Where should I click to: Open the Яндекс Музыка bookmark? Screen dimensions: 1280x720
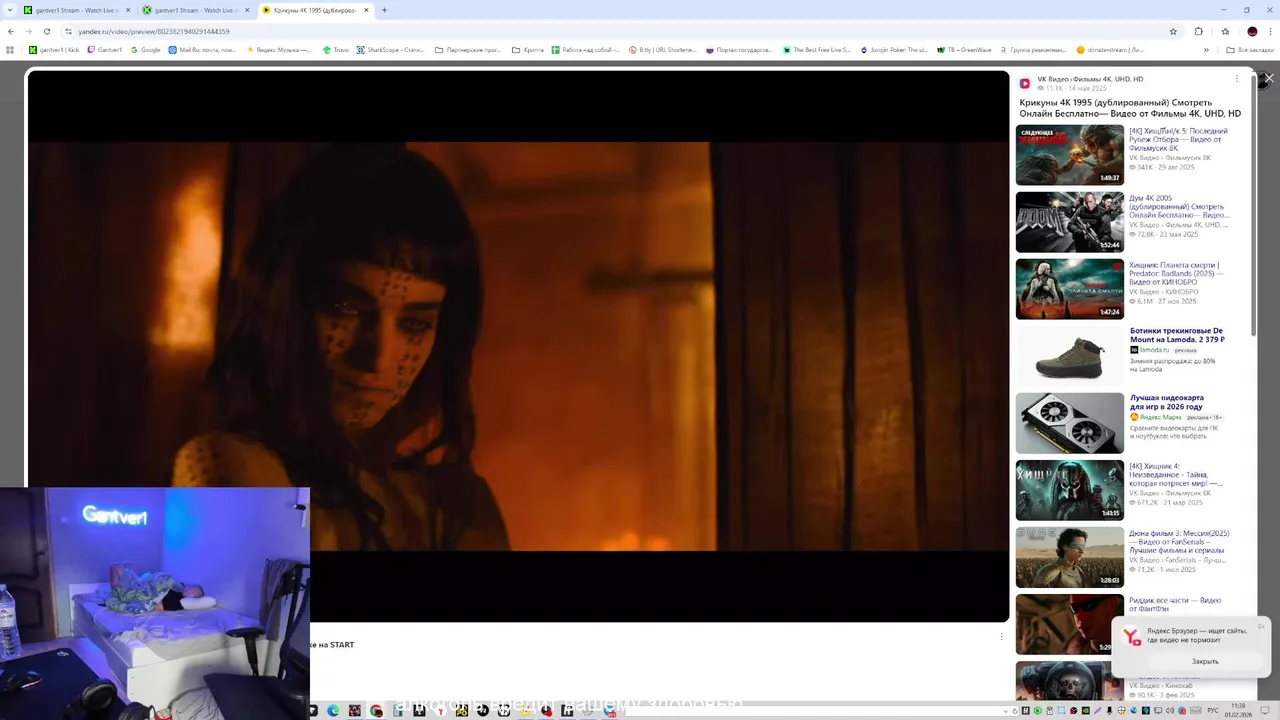coord(279,49)
